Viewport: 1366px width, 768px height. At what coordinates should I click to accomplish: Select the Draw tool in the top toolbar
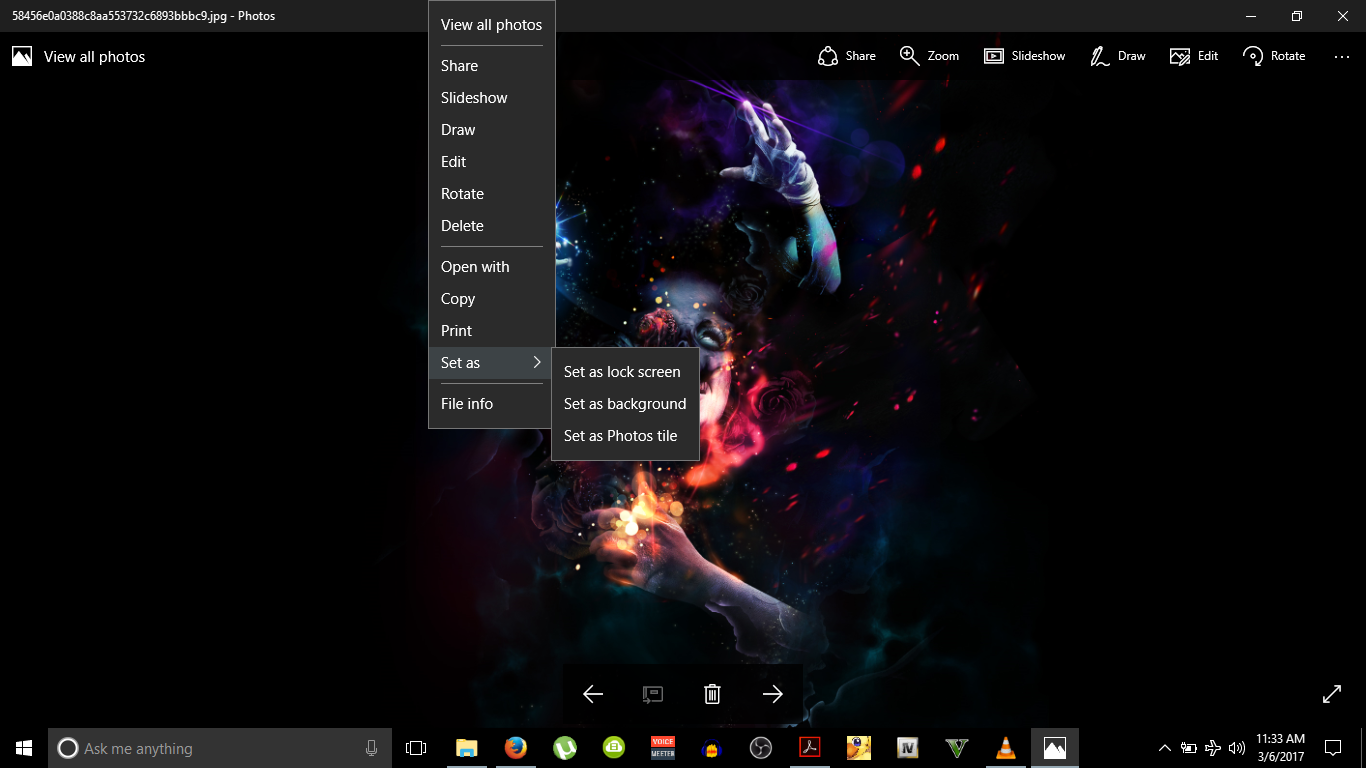click(x=1117, y=56)
